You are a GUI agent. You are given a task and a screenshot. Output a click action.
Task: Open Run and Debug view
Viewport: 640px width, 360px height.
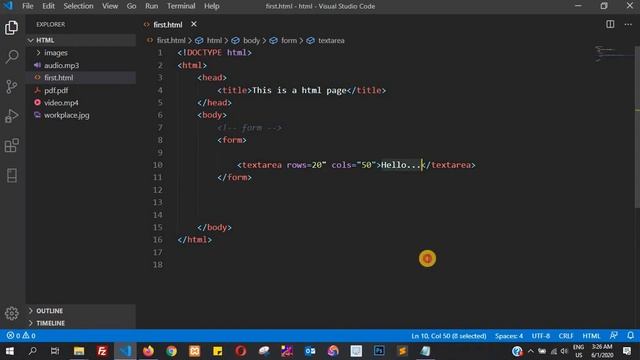(11, 116)
